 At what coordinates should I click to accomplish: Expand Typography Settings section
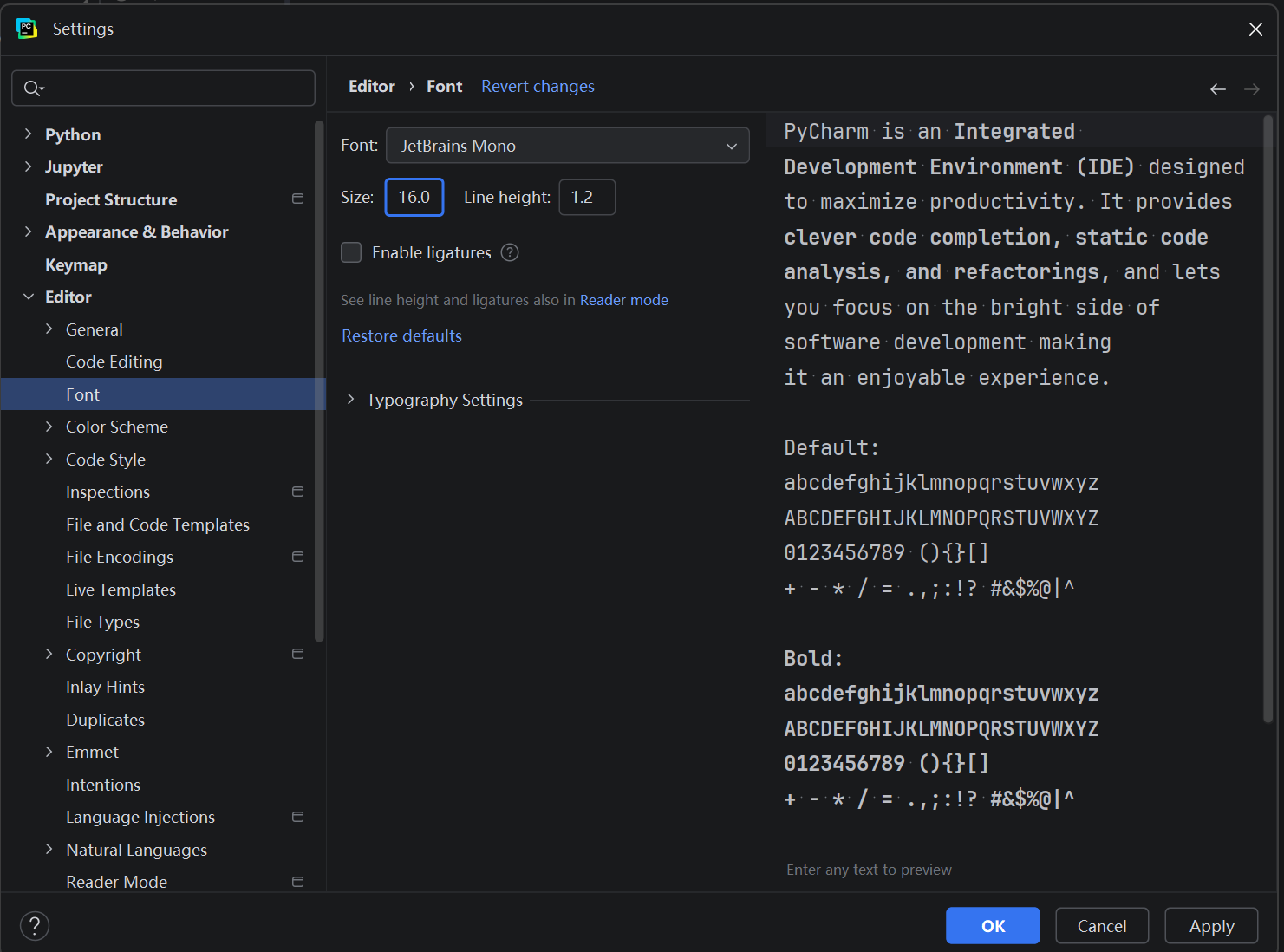(350, 399)
